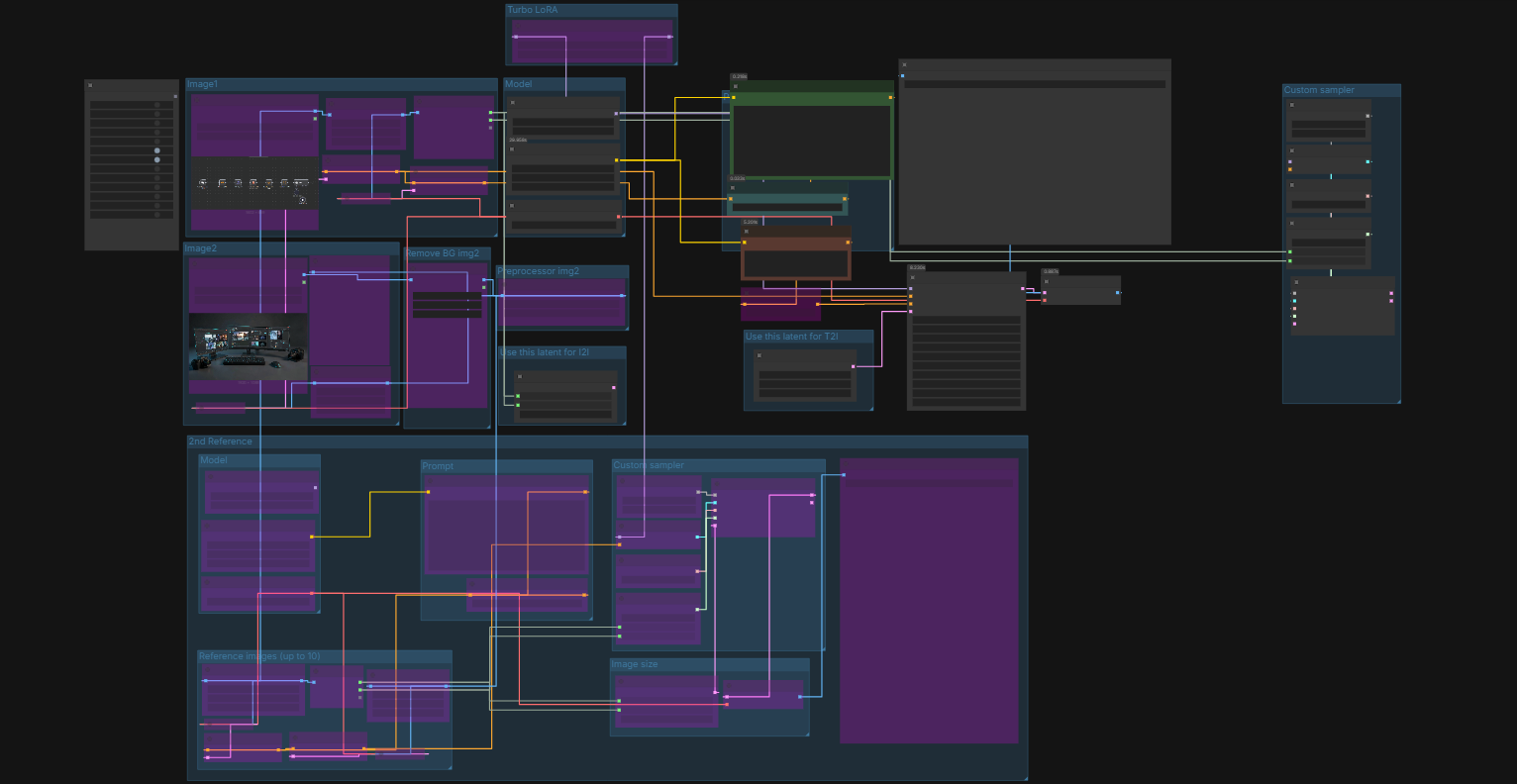The width and height of the screenshot is (1517, 784).
Task: Select the 2nd Reference group header
Action: click(x=221, y=441)
